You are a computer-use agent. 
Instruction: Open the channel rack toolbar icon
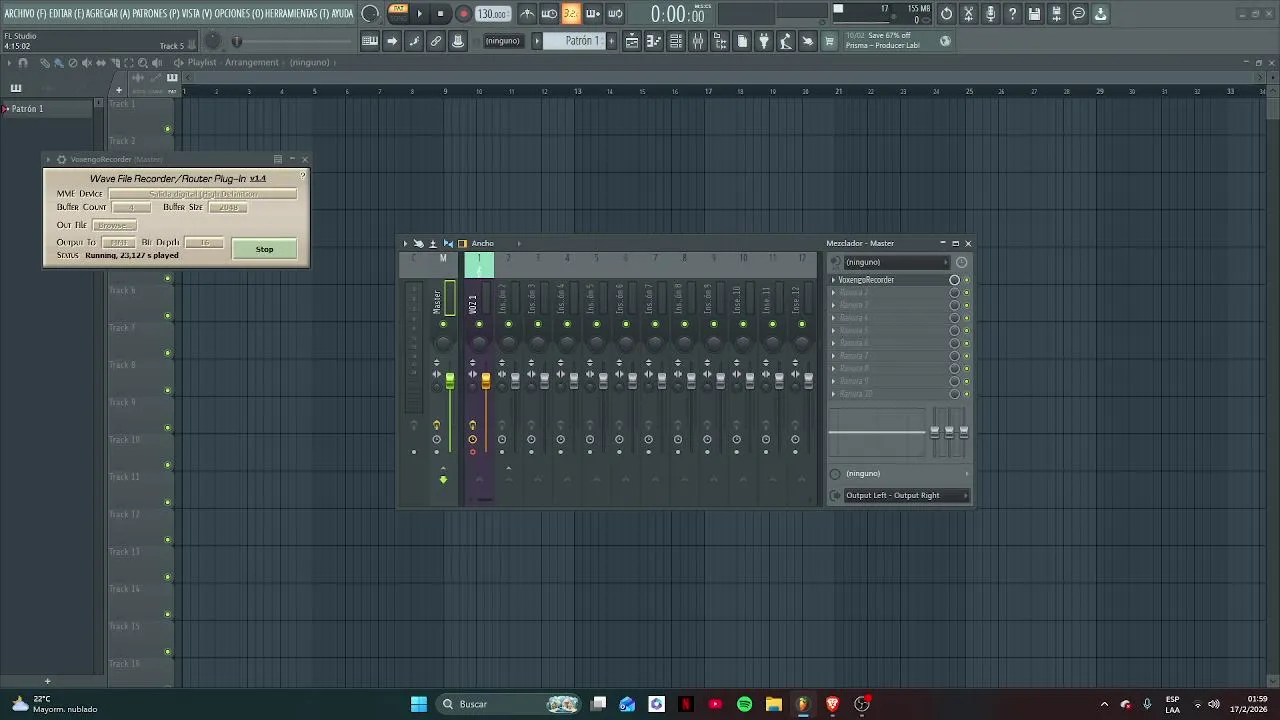click(676, 41)
